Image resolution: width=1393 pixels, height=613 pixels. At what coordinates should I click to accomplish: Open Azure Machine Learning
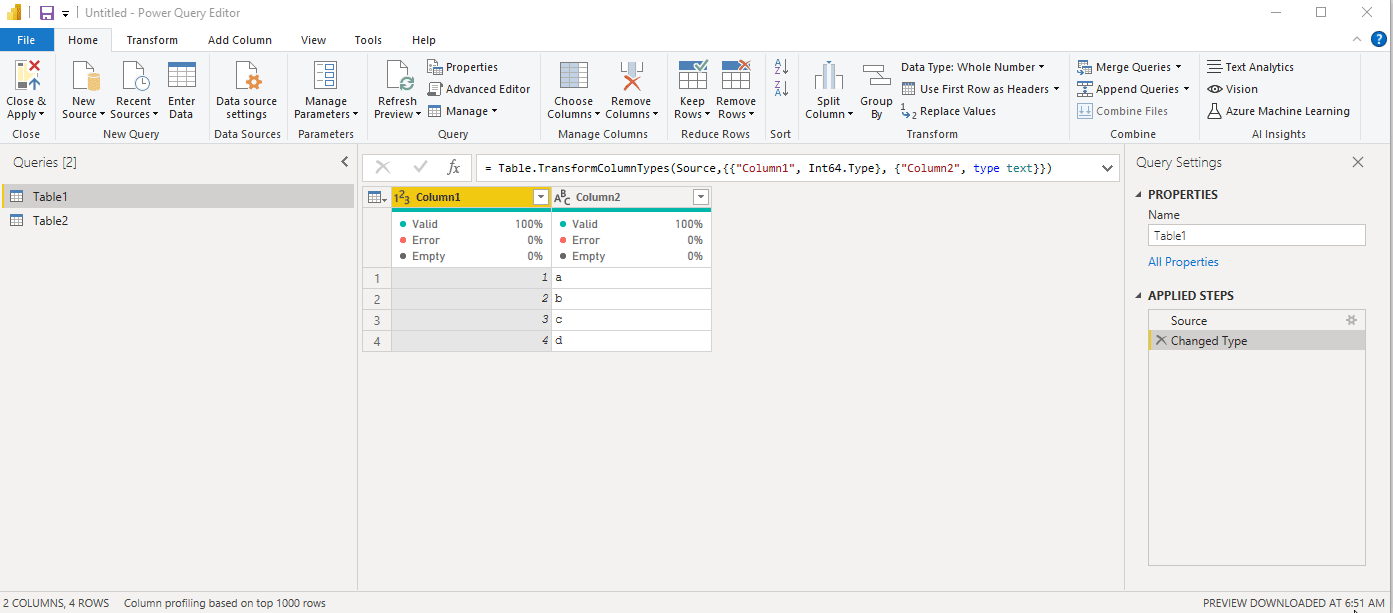(1278, 111)
